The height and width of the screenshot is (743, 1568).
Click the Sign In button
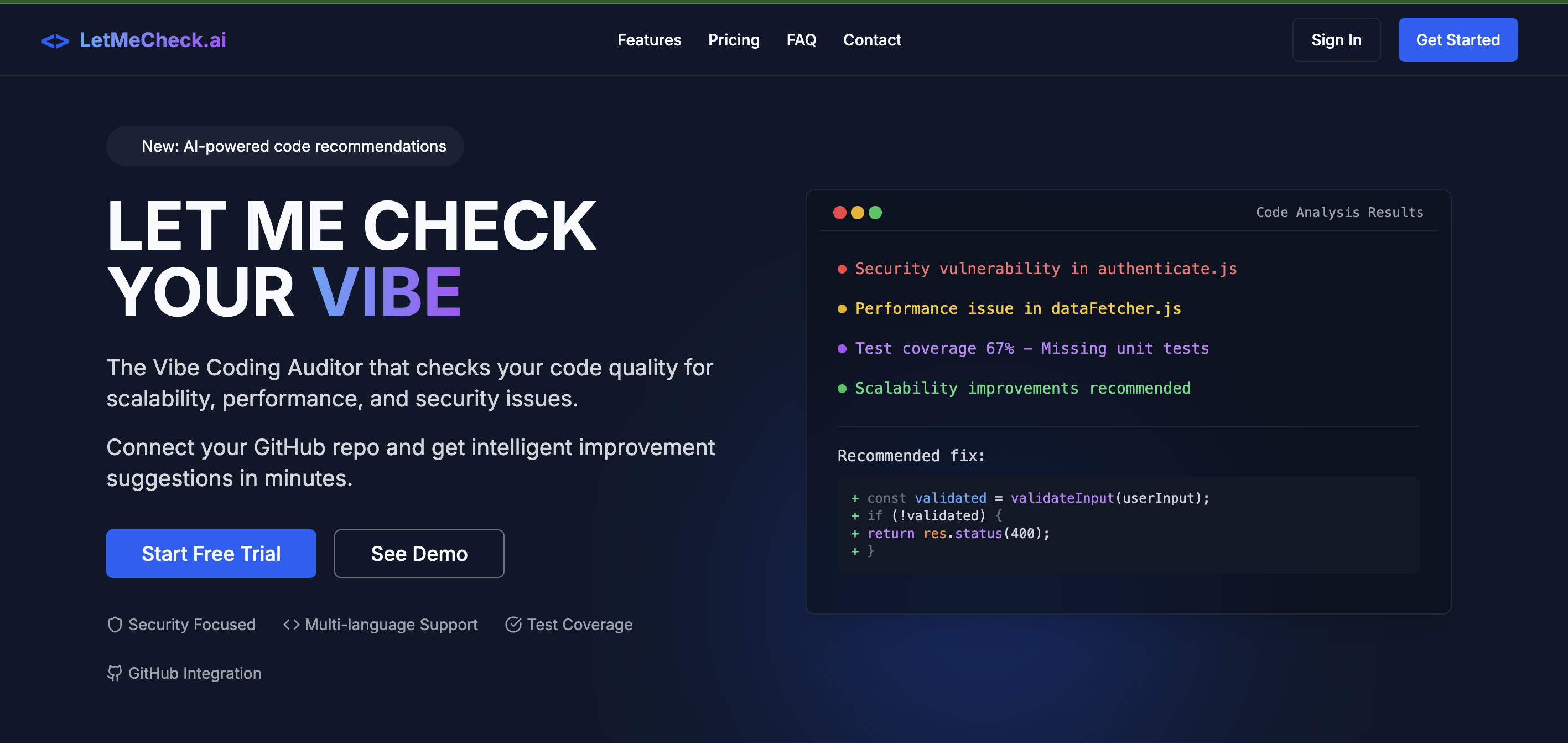1336,40
